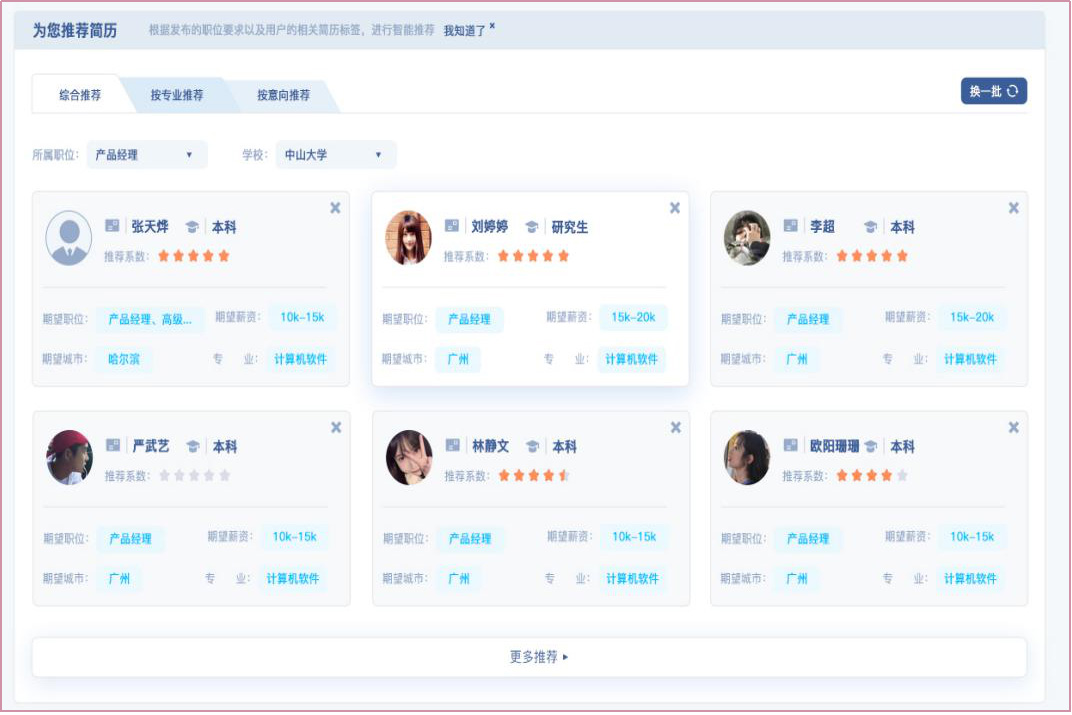
Task: Open the 按专业推荐 tab
Action: point(177,95)
